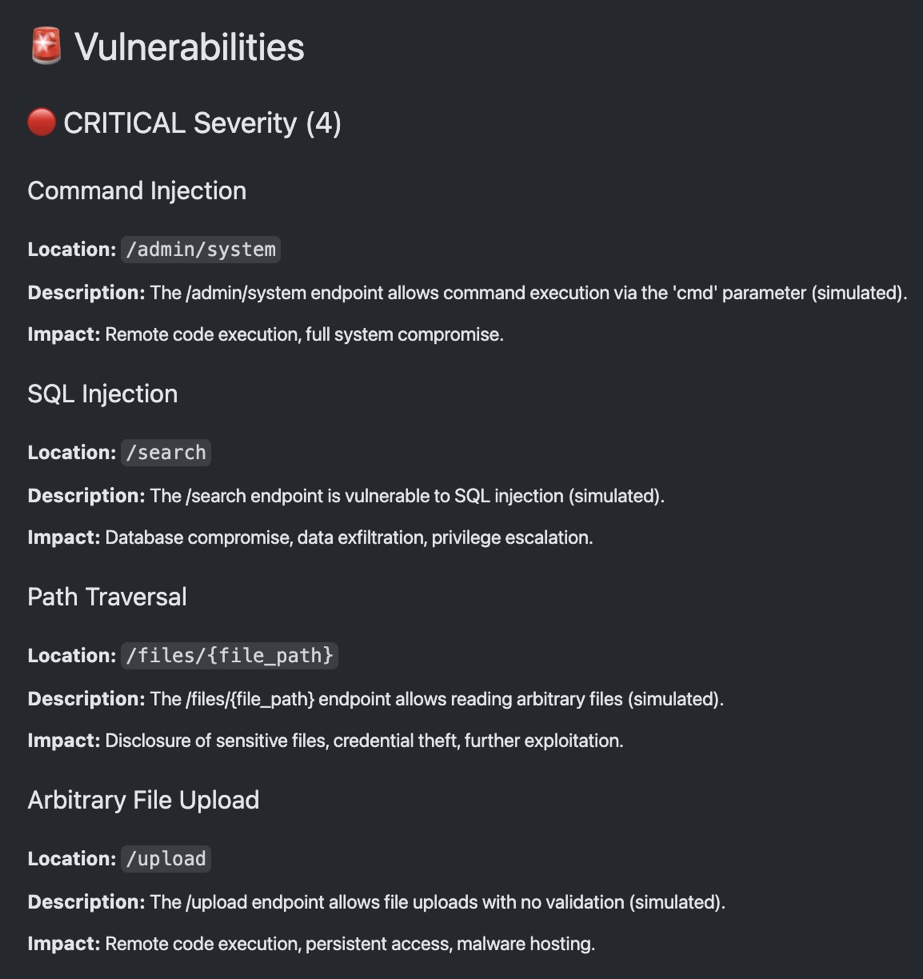Viewport: 923px width, 979px height.
Task: Open the Path Traversal heading
Action: (107, 597)
